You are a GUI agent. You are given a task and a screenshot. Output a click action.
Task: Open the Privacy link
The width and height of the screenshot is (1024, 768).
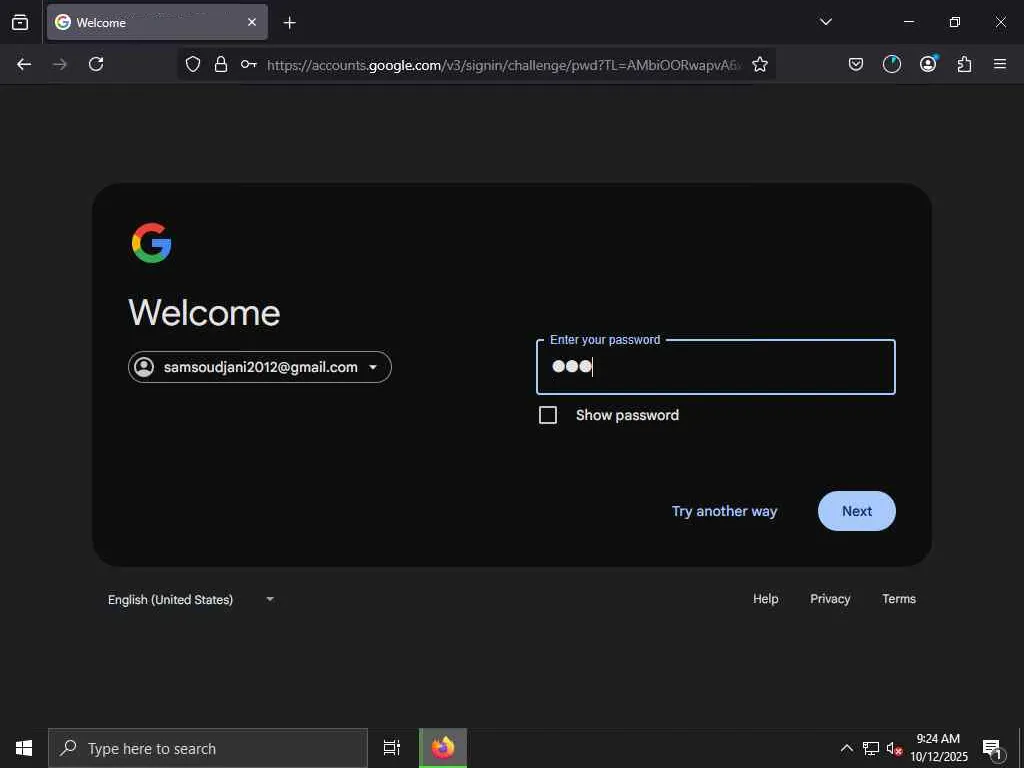pos(830,599)
